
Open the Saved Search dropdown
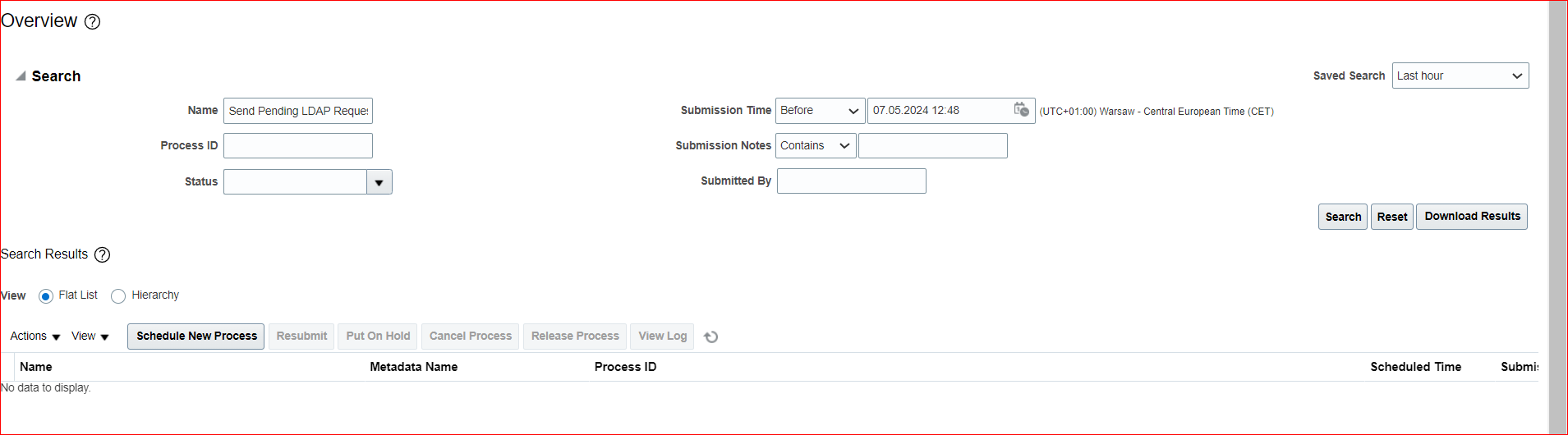point(1460,76)
